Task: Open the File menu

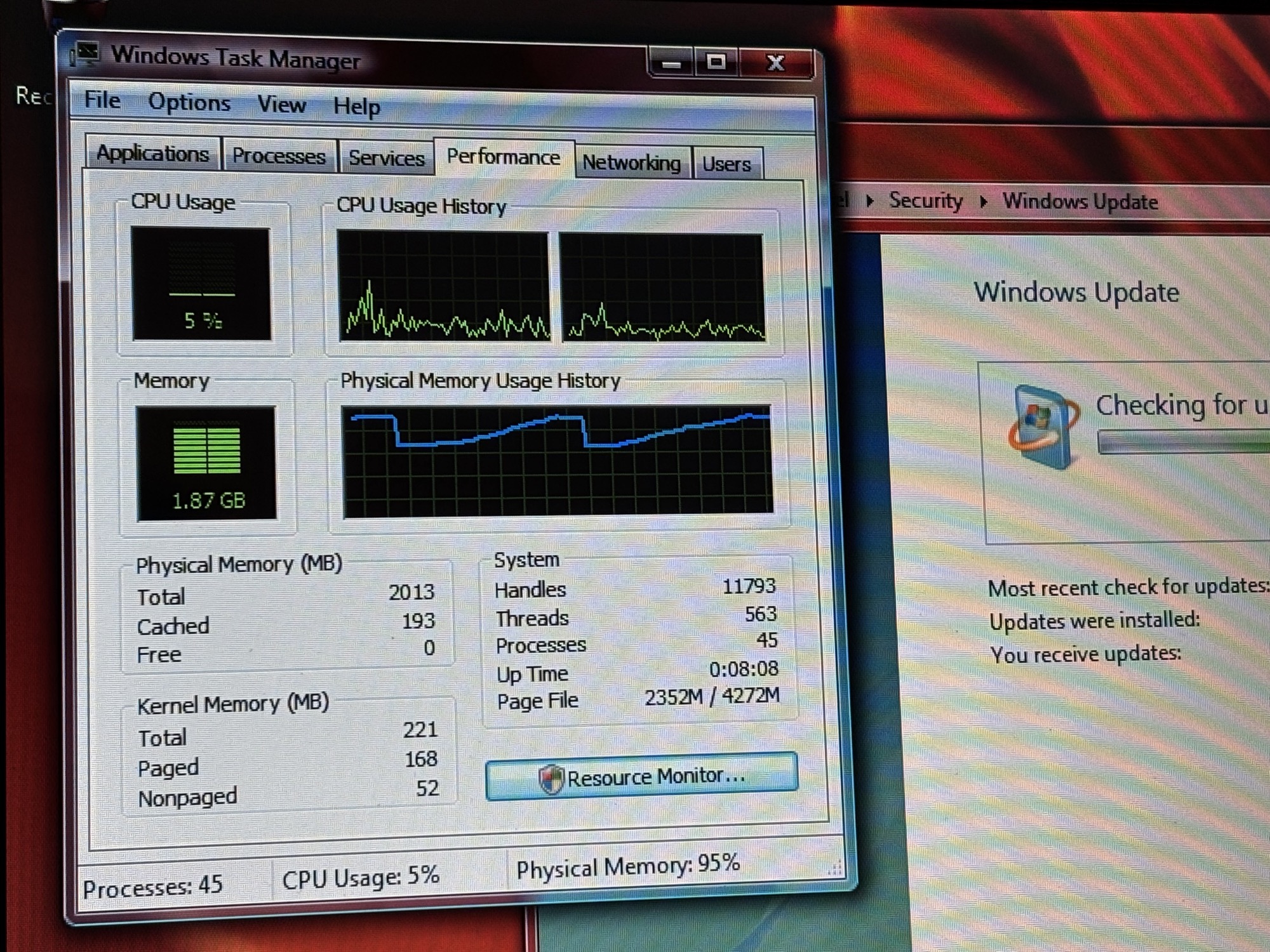Action: (x=102, y=100)
